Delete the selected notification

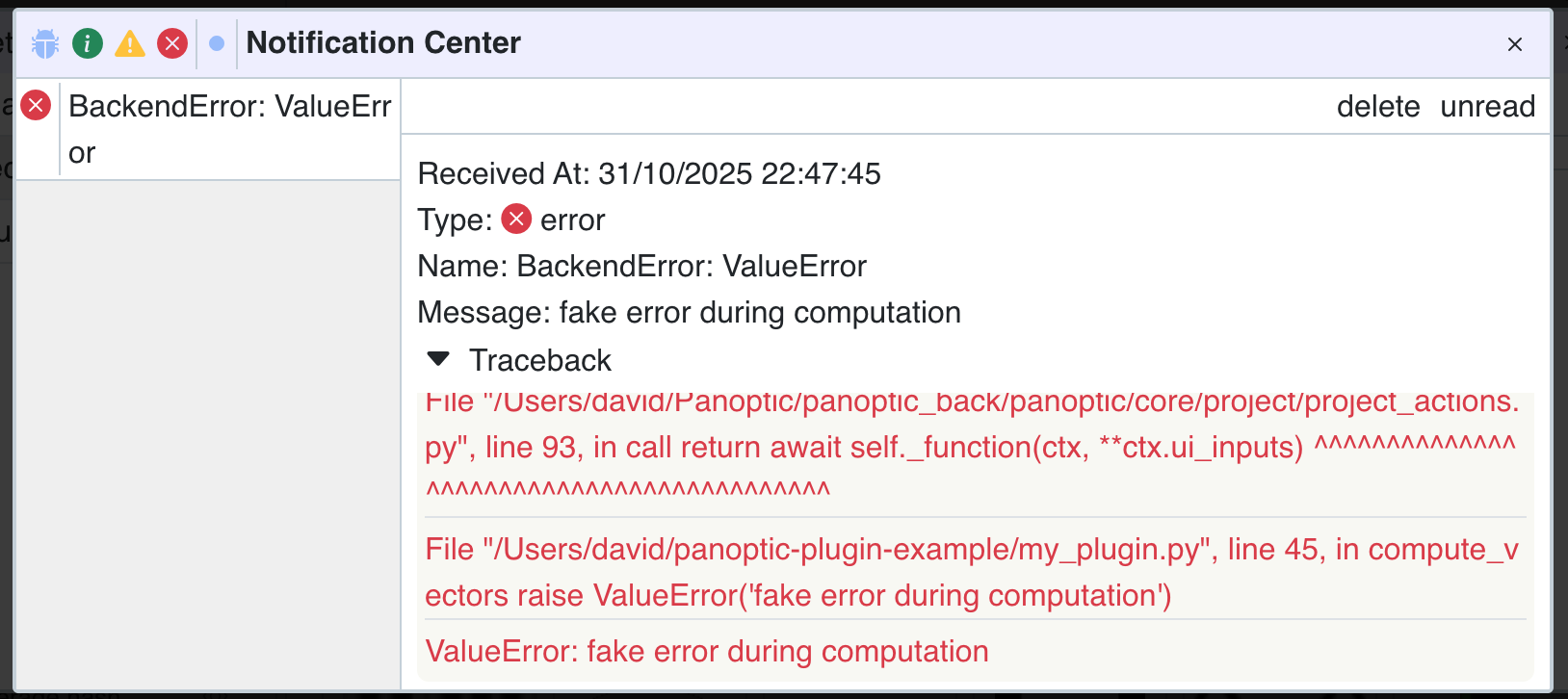(1377, 107)
